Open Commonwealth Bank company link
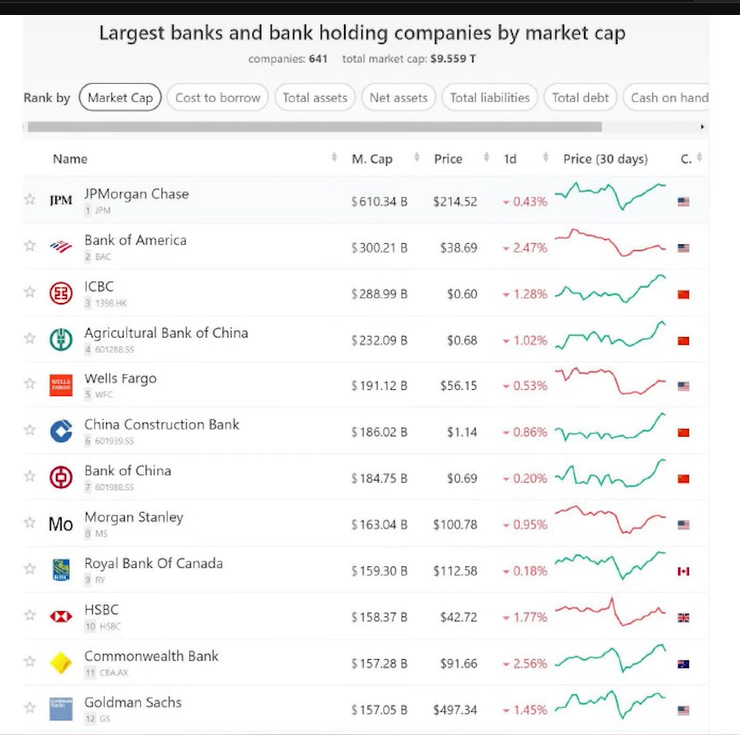The height and width of the screenshot is (754, 740). (x=151, y=656)
